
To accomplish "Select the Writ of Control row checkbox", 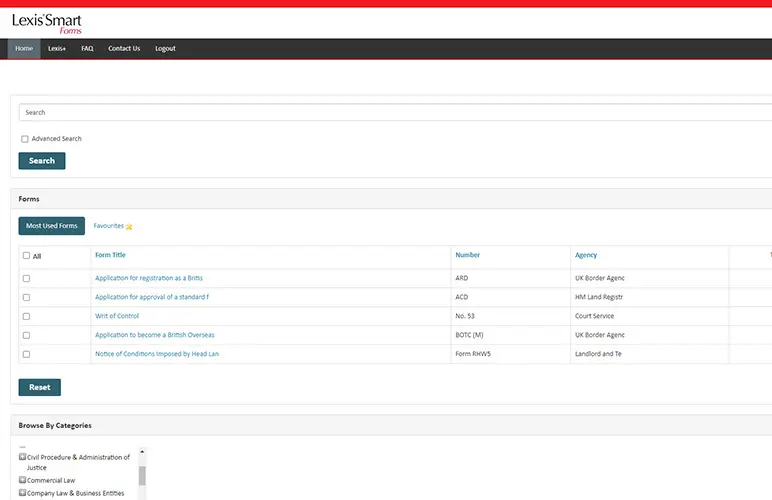I will 27,316.
